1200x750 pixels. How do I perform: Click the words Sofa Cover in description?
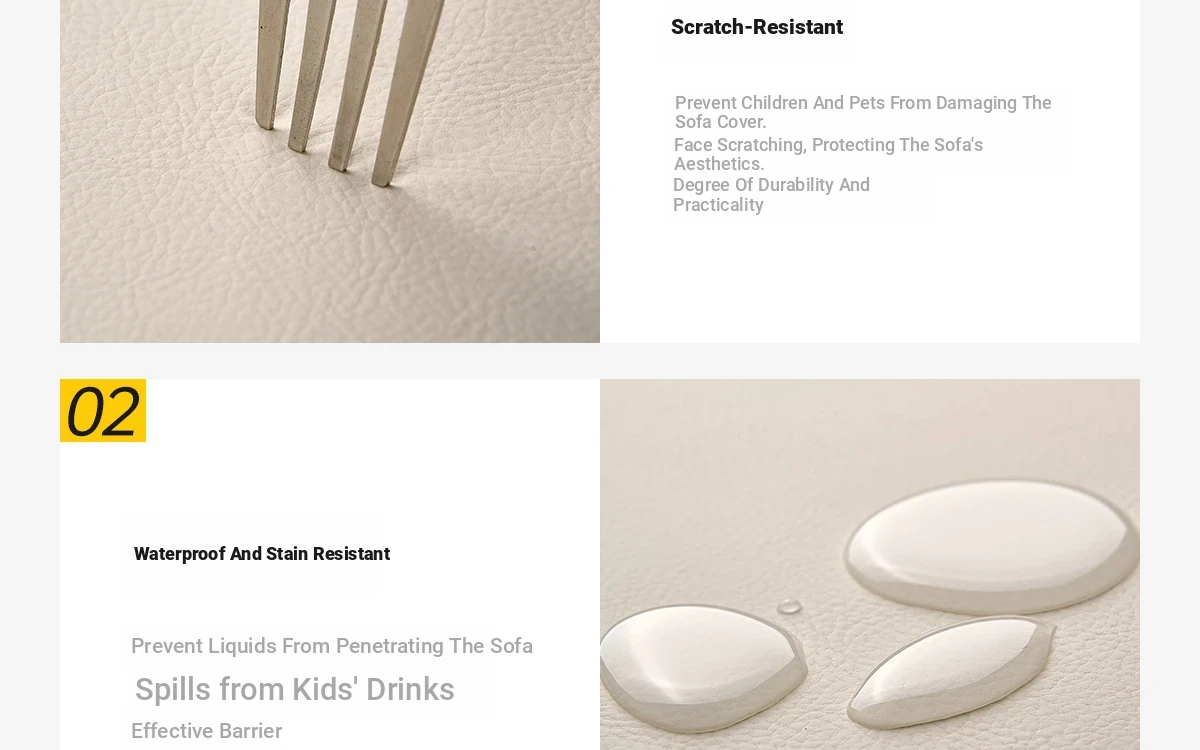720,122
